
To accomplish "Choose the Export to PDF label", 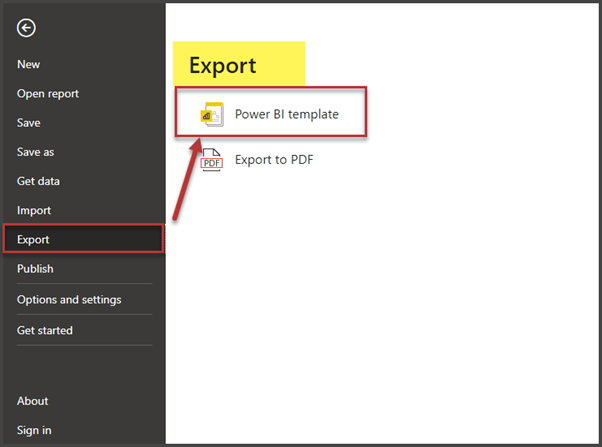I will pyautogui.click(x=274, y=160).
